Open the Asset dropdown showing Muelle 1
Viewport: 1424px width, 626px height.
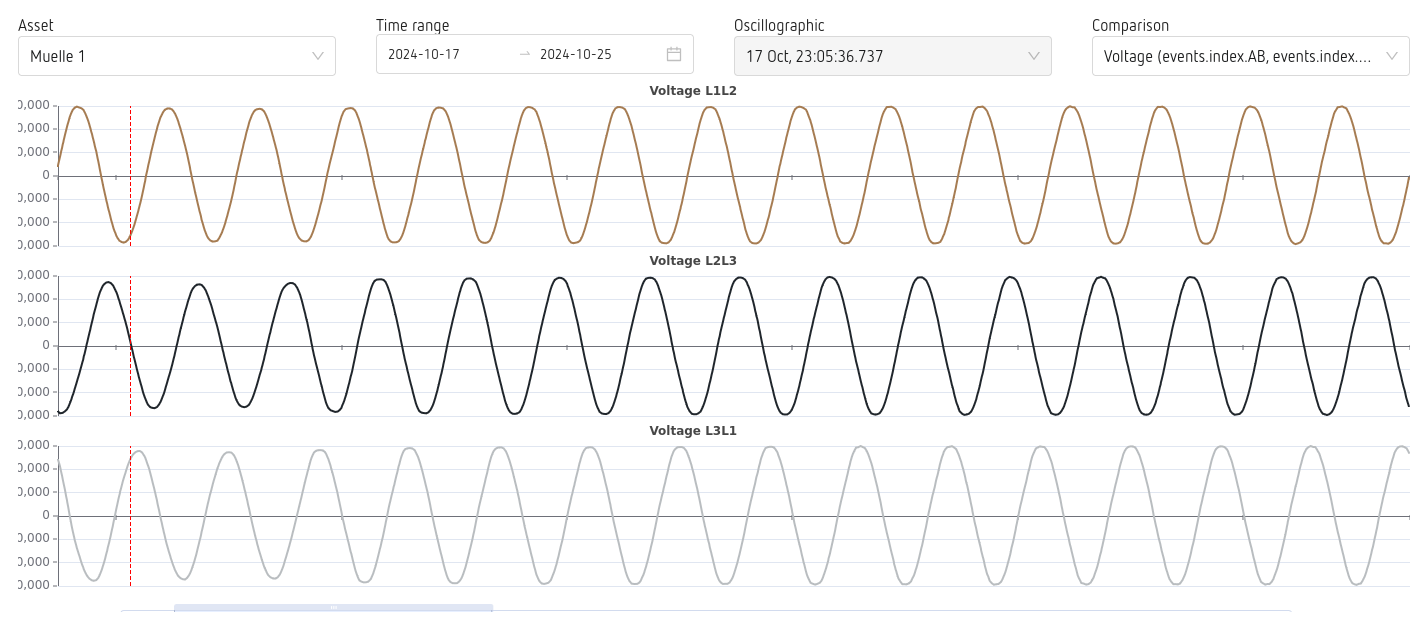pyautogui.click(x=170, y=56)
